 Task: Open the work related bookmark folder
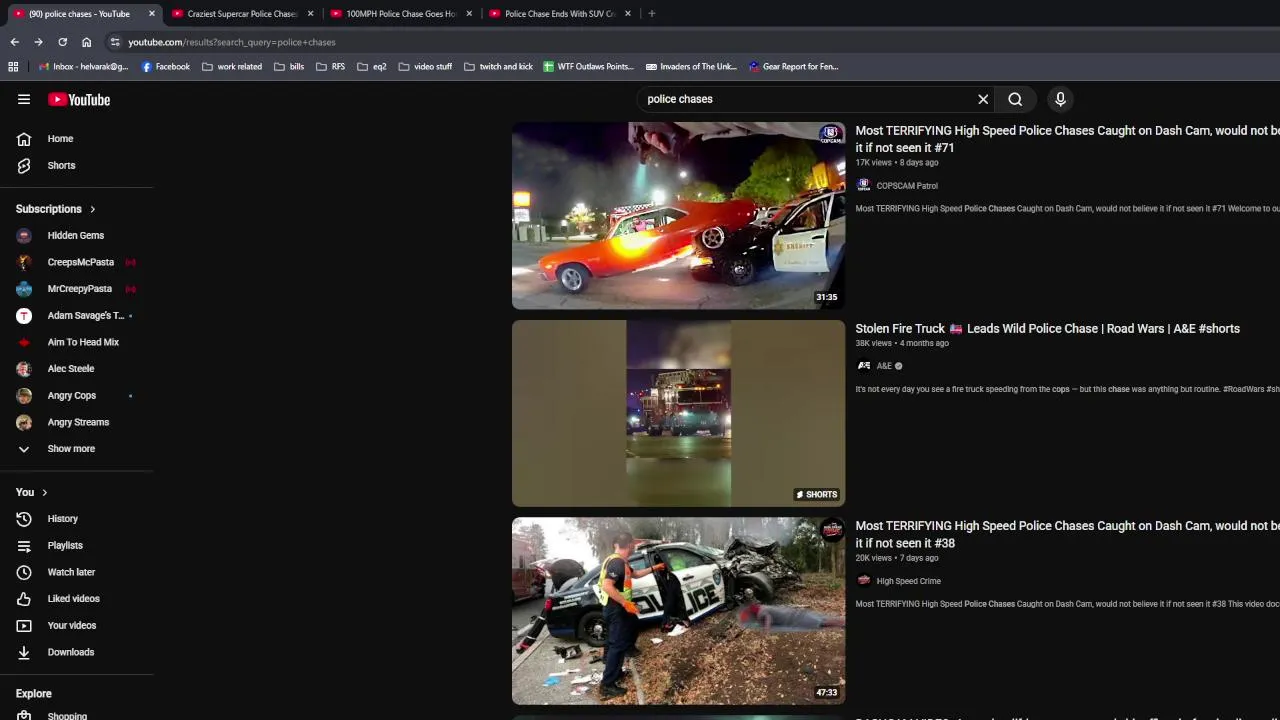pyautogui.click(x=232, y=67)
